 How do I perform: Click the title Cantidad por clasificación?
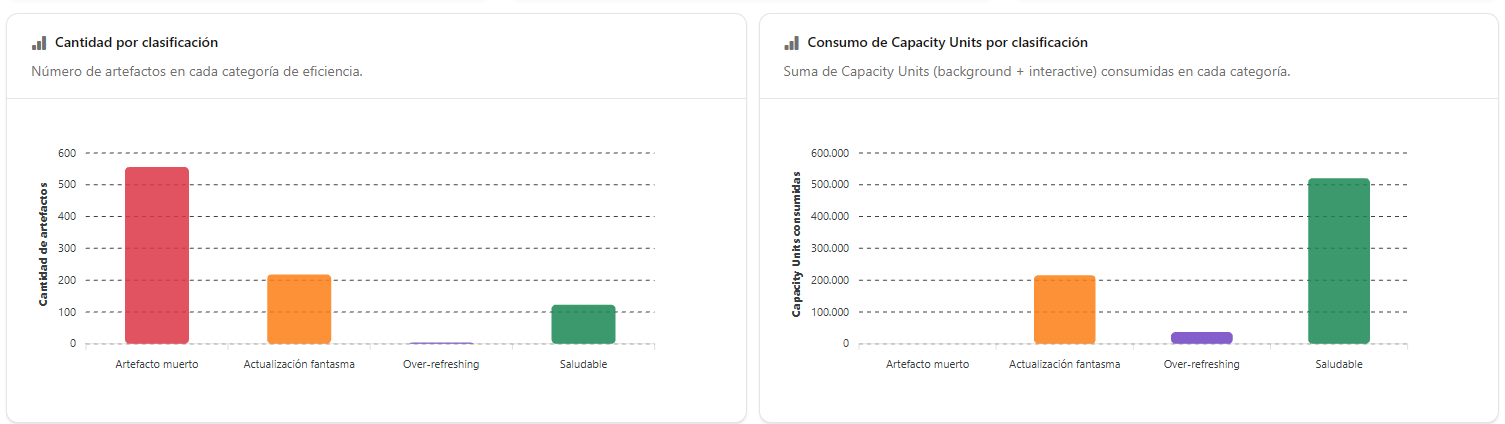click(x=136, y=43)
